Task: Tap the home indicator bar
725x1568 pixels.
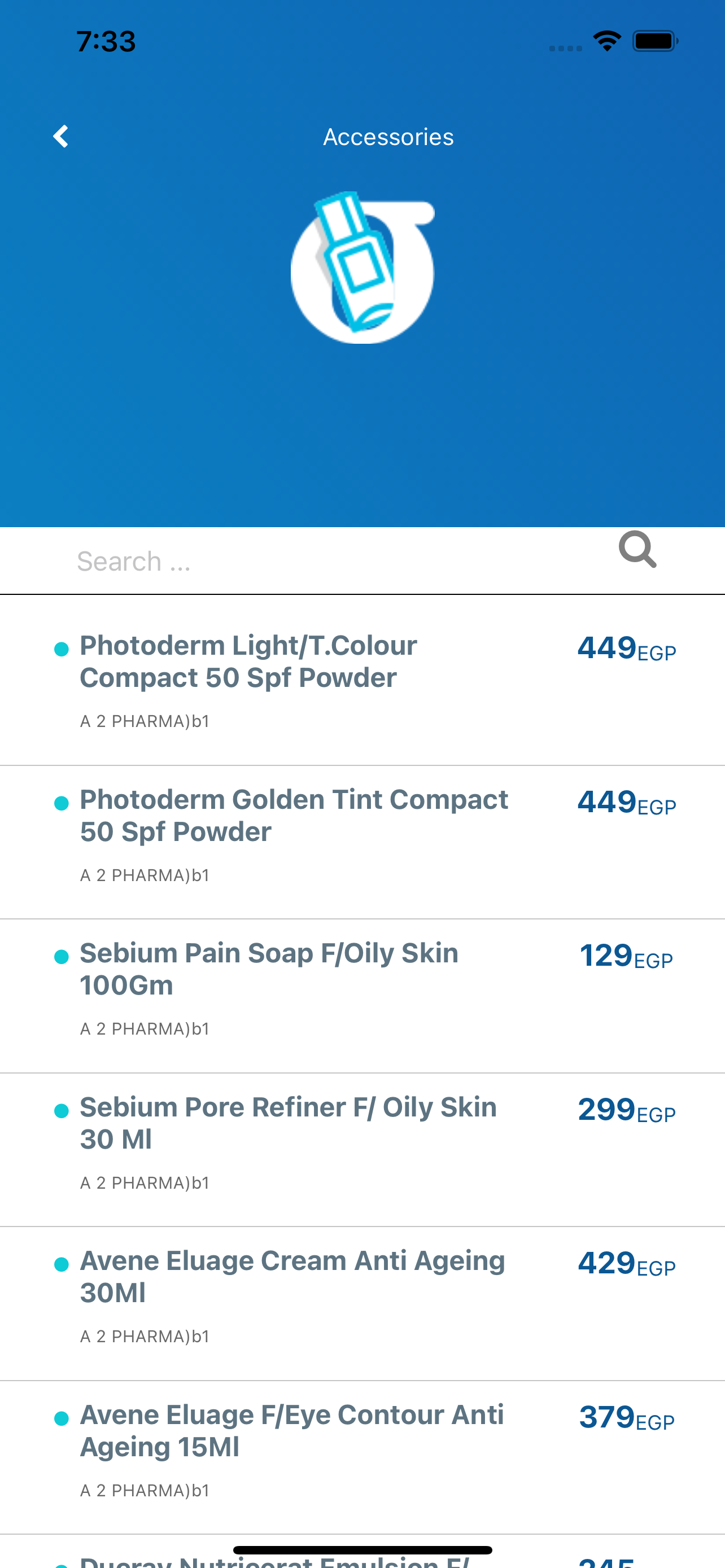Action: point(362,1550)
